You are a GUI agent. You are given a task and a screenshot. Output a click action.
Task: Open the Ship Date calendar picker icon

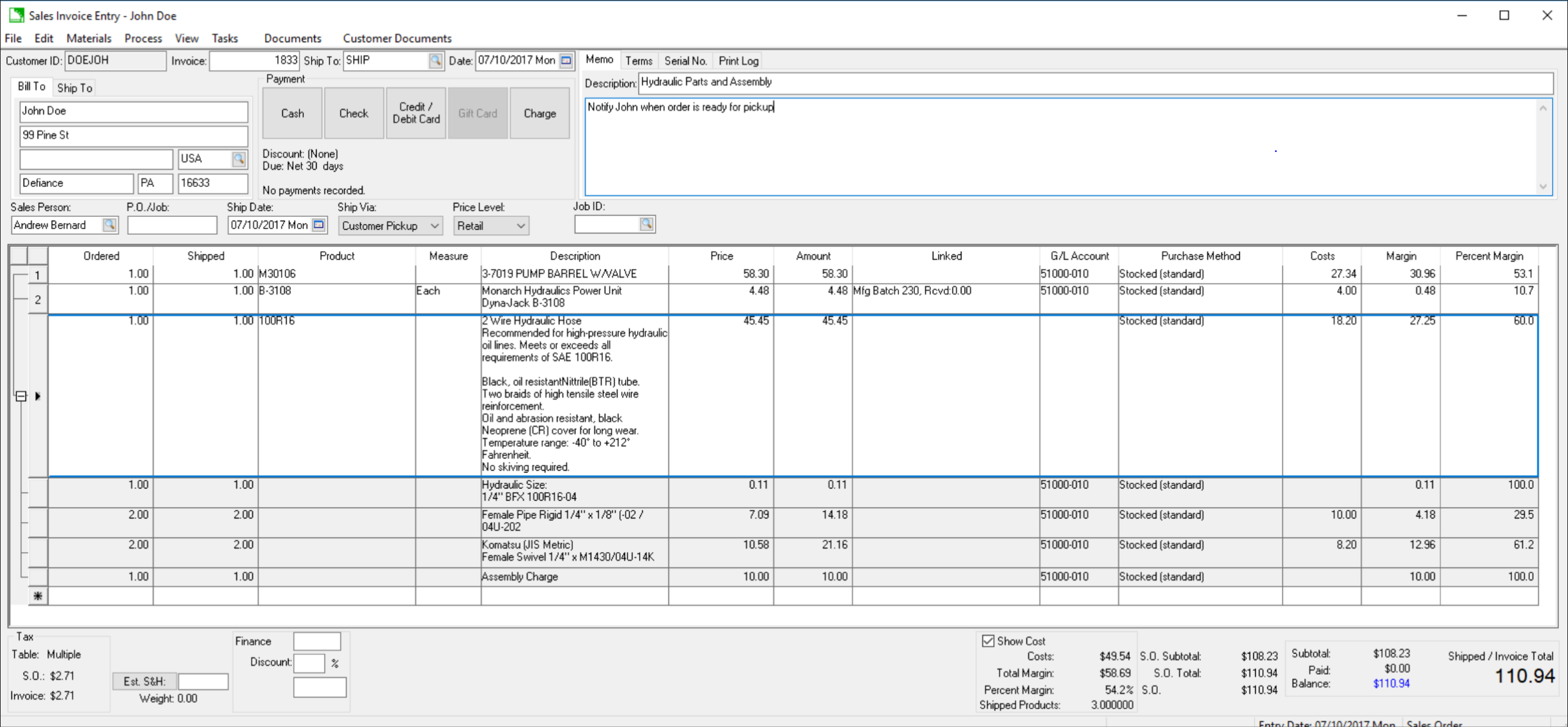coord(319,225)
